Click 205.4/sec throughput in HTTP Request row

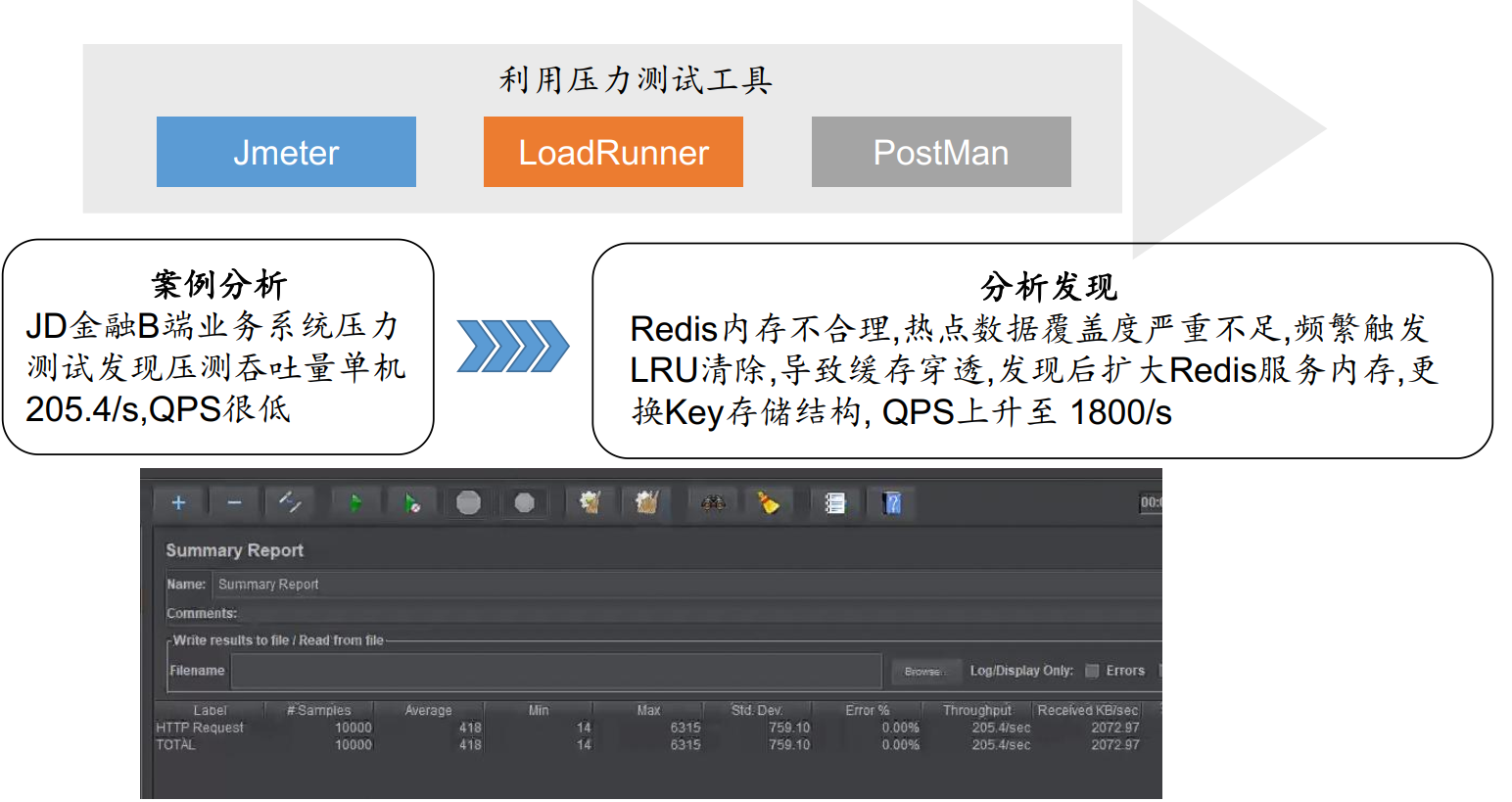[1001, 728]
